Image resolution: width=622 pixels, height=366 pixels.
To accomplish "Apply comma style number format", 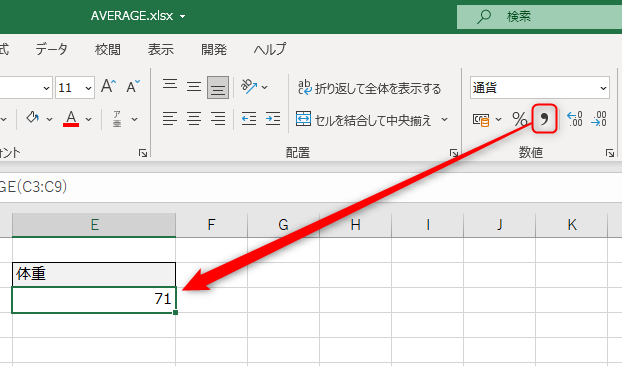I will 545,119.
